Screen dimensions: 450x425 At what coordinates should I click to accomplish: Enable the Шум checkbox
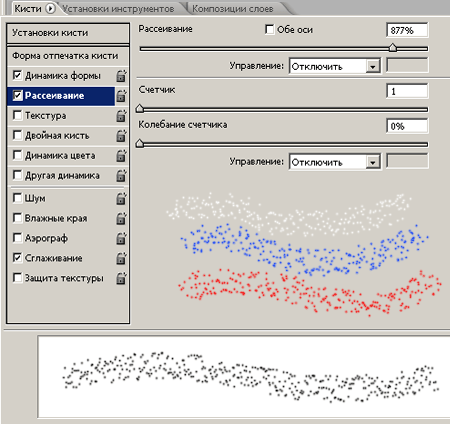point(17,198)
